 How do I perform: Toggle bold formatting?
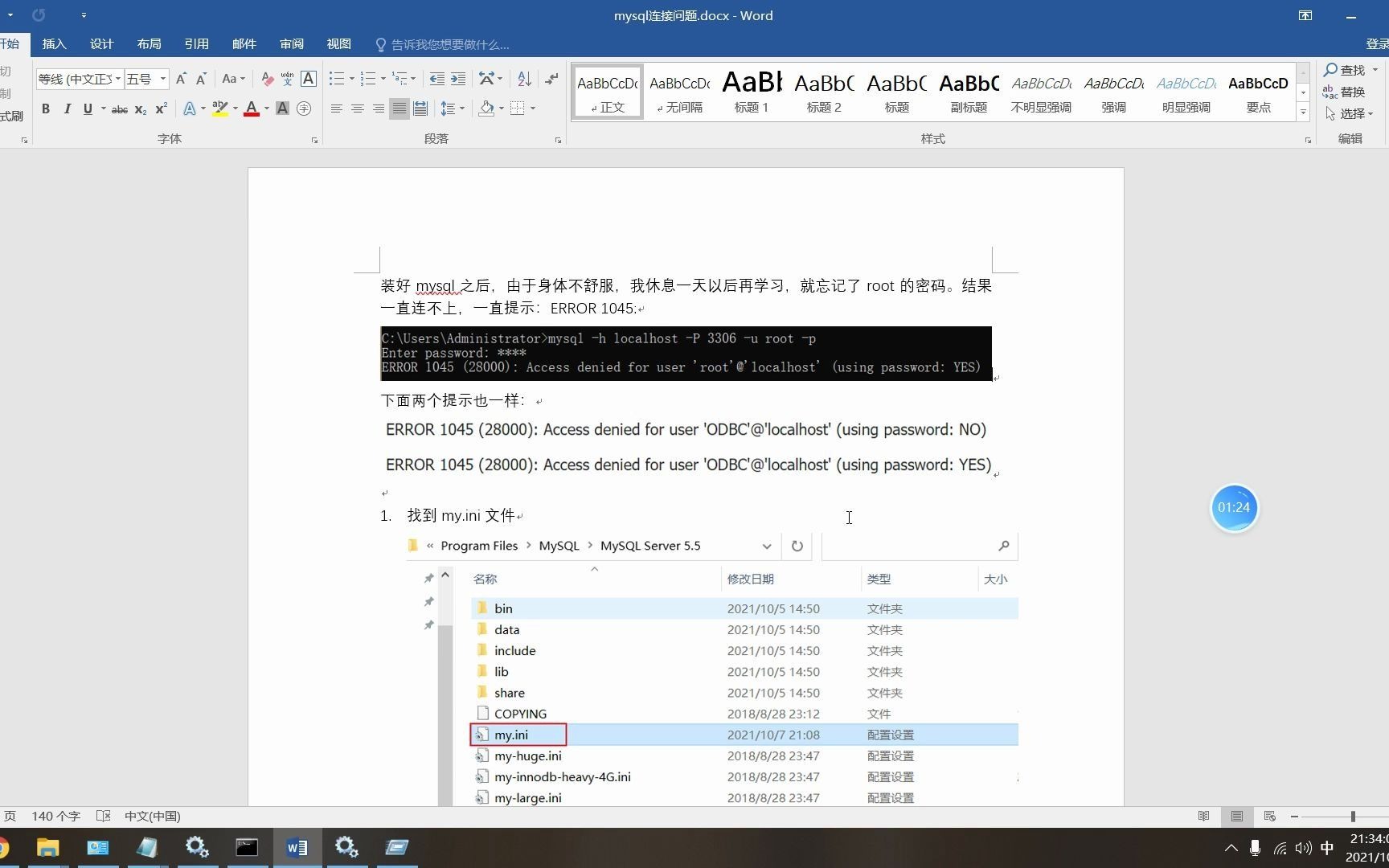pyautogui.click(x=46, y=108)
